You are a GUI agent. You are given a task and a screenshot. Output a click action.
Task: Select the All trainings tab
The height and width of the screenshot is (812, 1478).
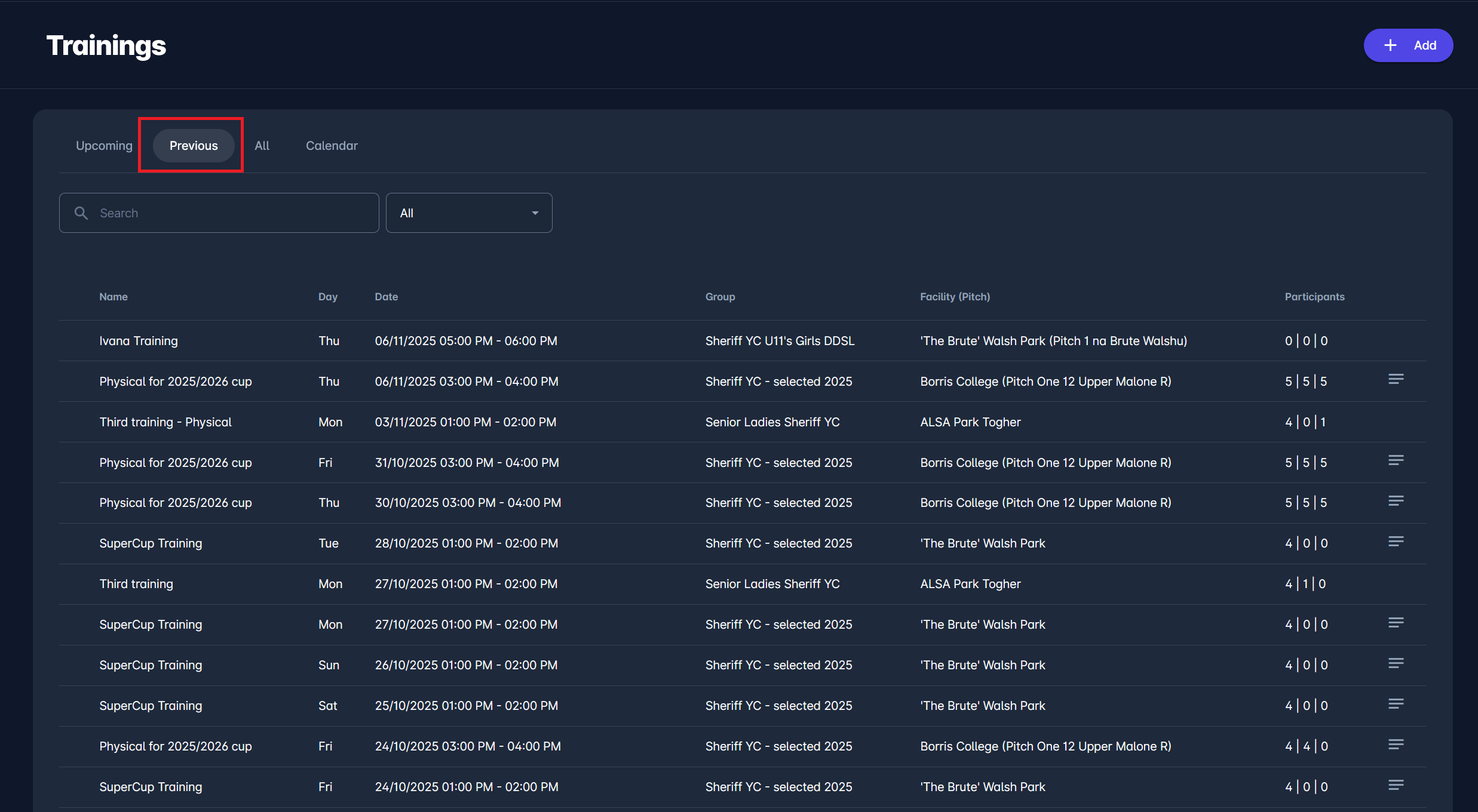262,146
